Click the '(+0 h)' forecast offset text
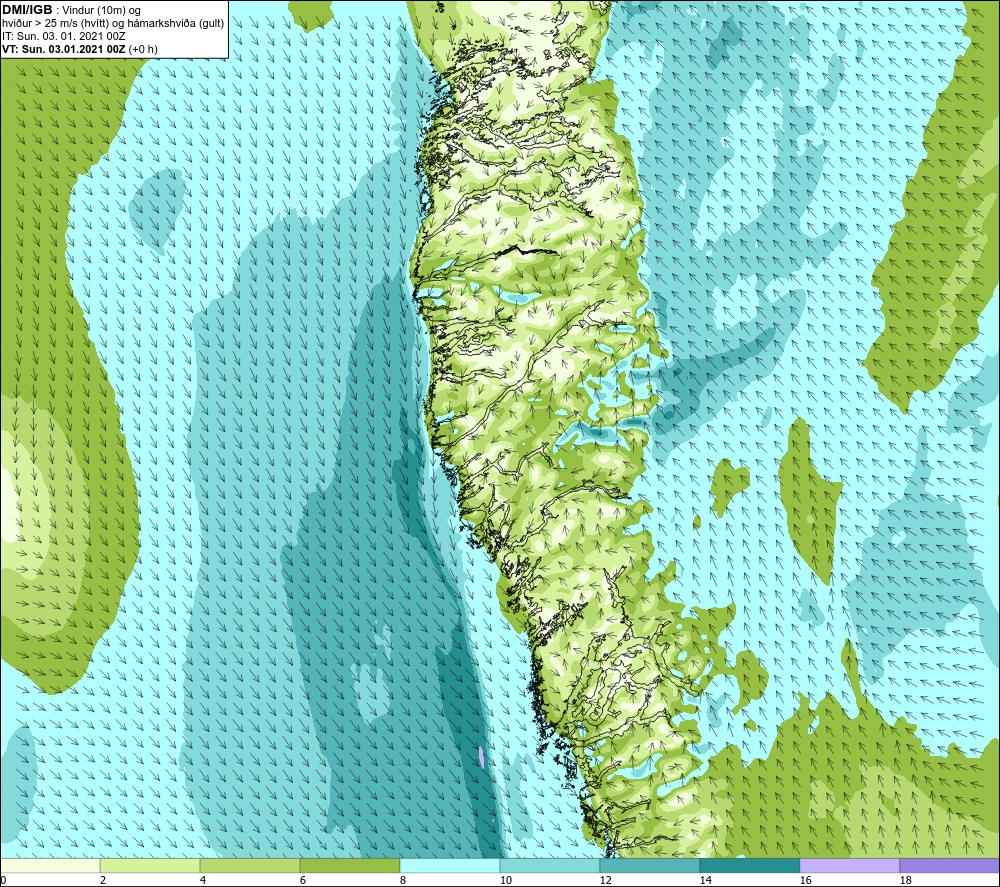The width and height of the screenshot is (1000, 887). pyautogui.click(x=143, y=49)
